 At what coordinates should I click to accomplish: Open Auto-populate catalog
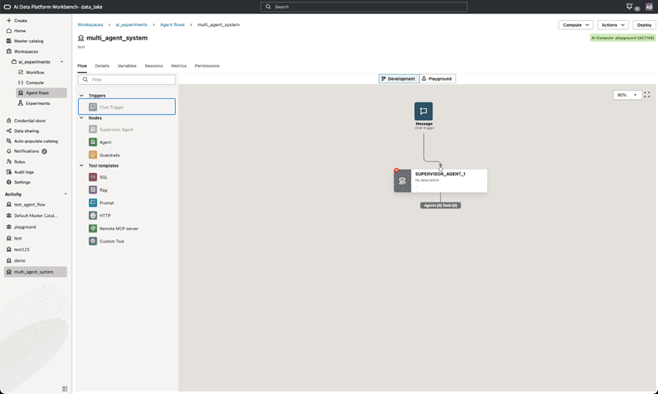tap(32, 141)
